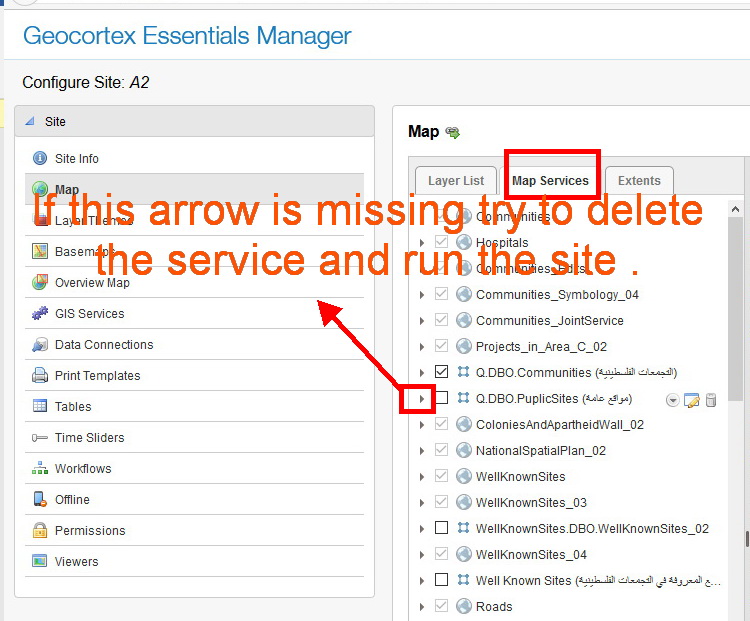Click feature icon of WellKnownSites.DBO.WellKnownSites_02
This screenshot has width=750, height=621.
(x=463, y=528)
